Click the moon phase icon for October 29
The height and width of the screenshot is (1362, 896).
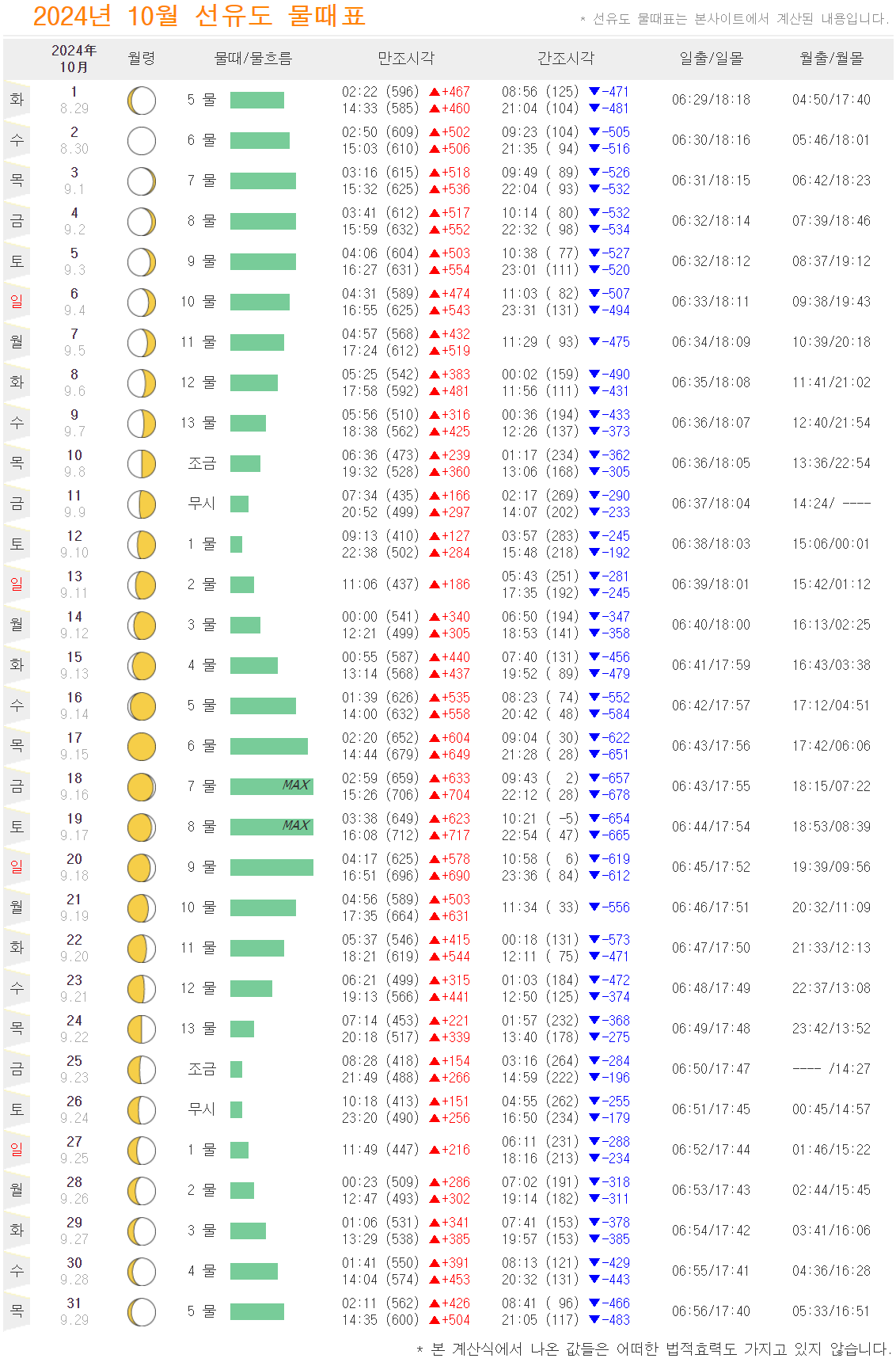[x=142, y=1231]
